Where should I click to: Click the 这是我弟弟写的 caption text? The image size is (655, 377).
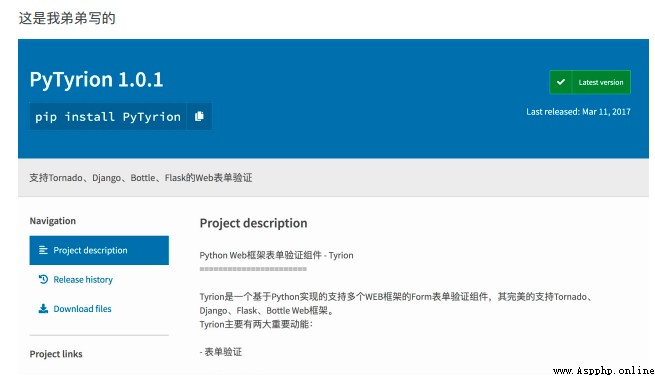click(x=67, y=18)
